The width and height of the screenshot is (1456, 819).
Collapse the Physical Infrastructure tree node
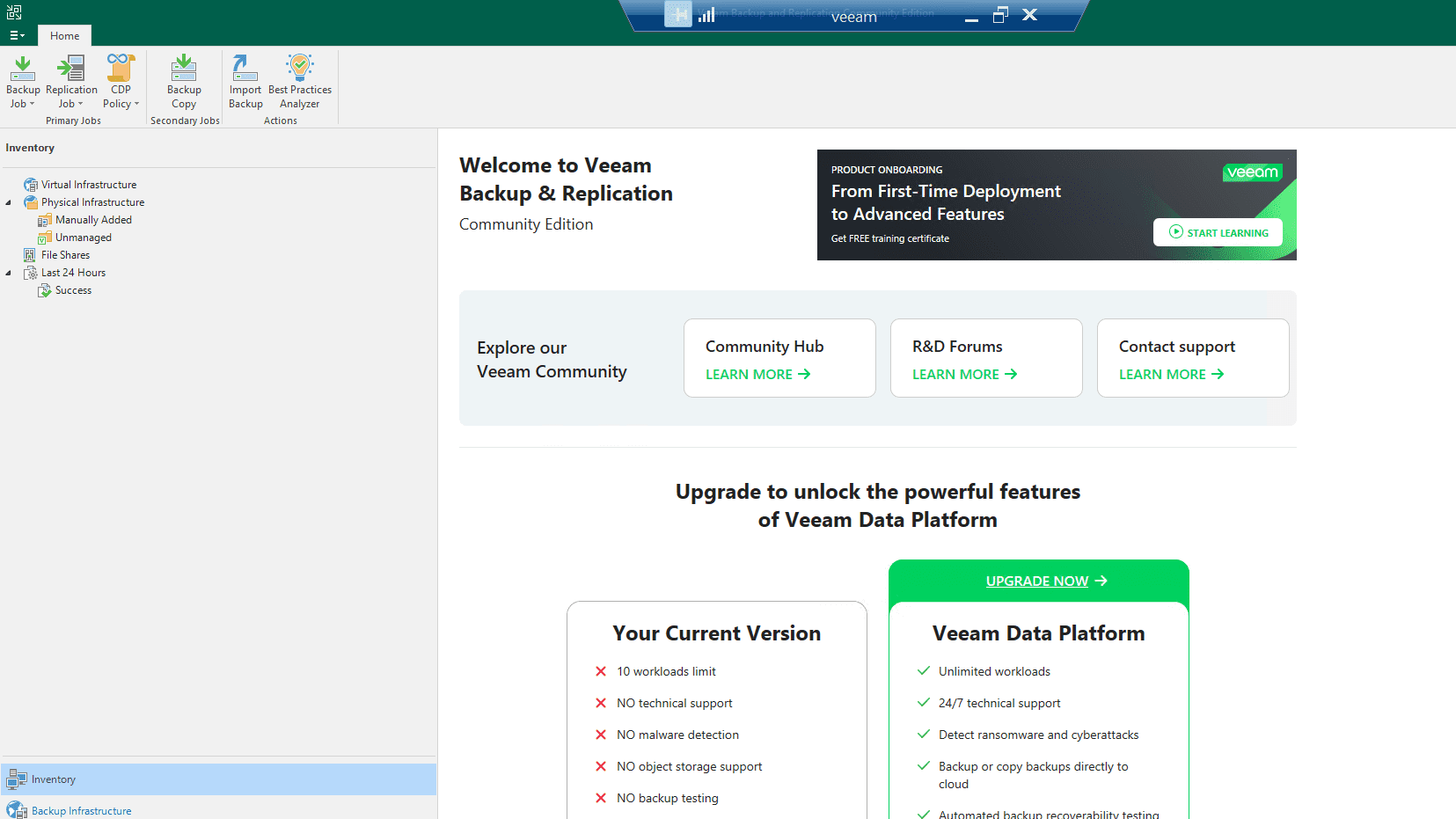click(9, 202)
